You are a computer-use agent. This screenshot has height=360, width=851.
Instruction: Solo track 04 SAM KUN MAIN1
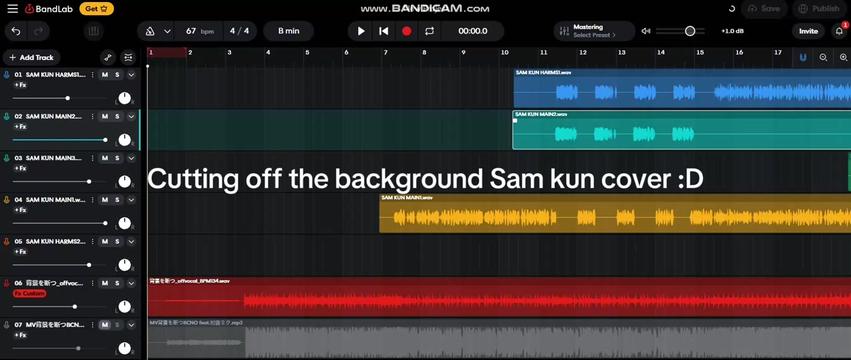tap(117, 200)
